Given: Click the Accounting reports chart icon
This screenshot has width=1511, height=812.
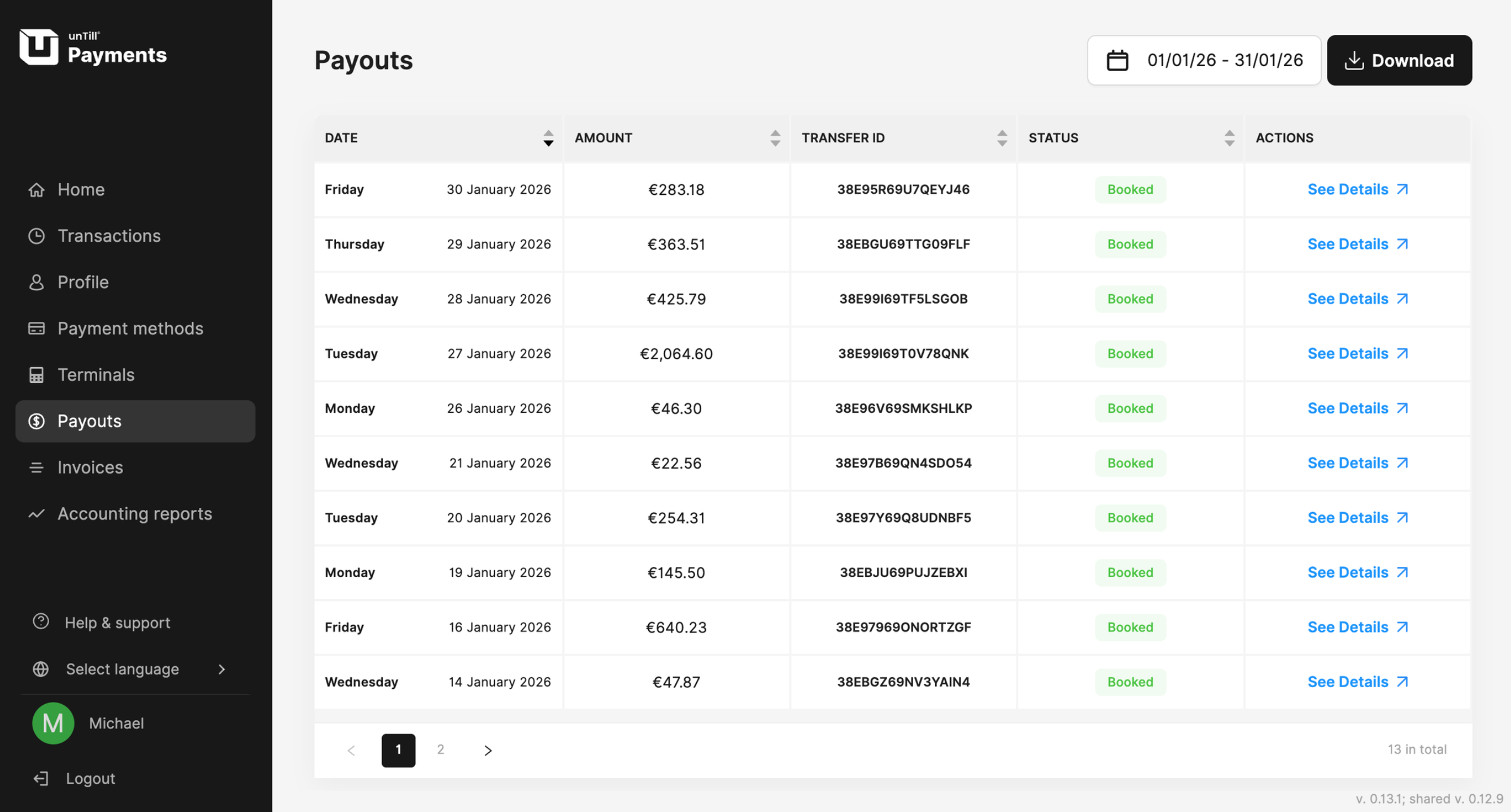Looking at the screenshot, I should [36, 514].
